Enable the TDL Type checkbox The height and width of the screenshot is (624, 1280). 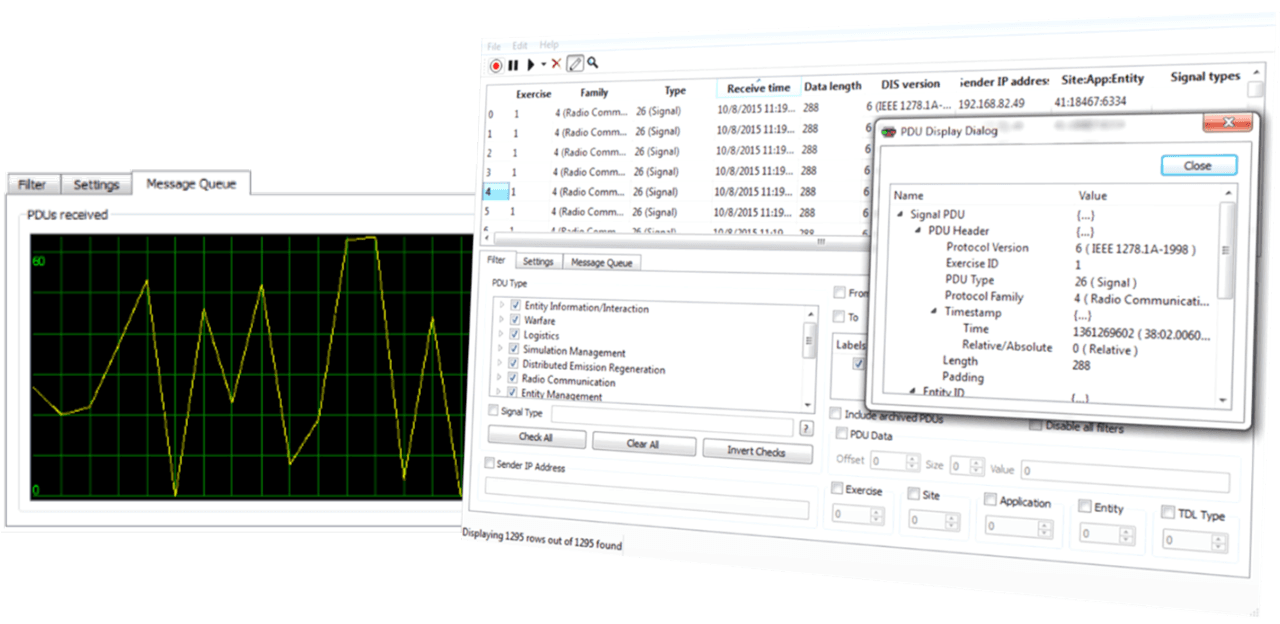tap(1168, 512)
